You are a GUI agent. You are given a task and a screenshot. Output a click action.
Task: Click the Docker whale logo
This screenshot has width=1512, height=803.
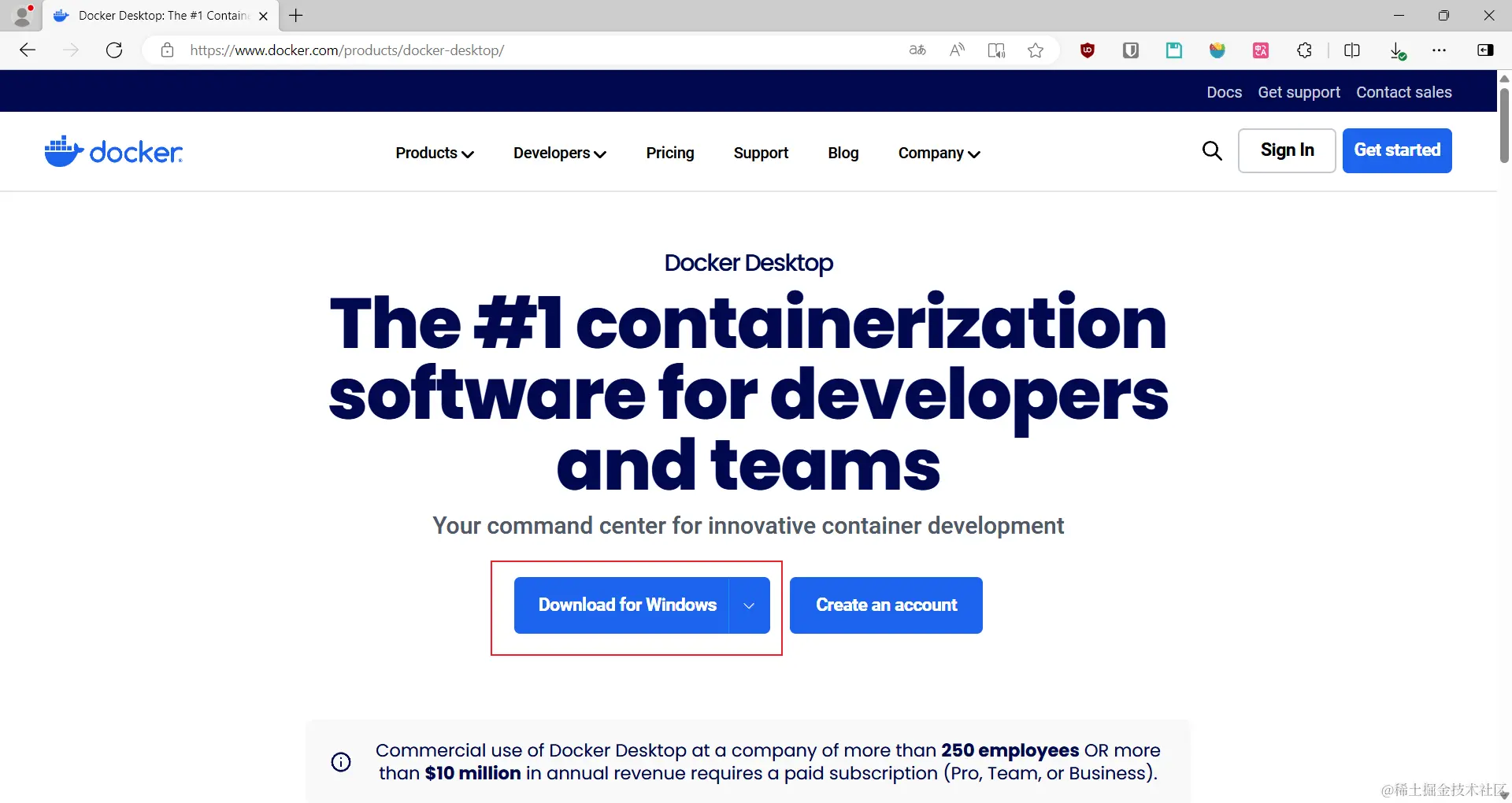pos(113,151)
